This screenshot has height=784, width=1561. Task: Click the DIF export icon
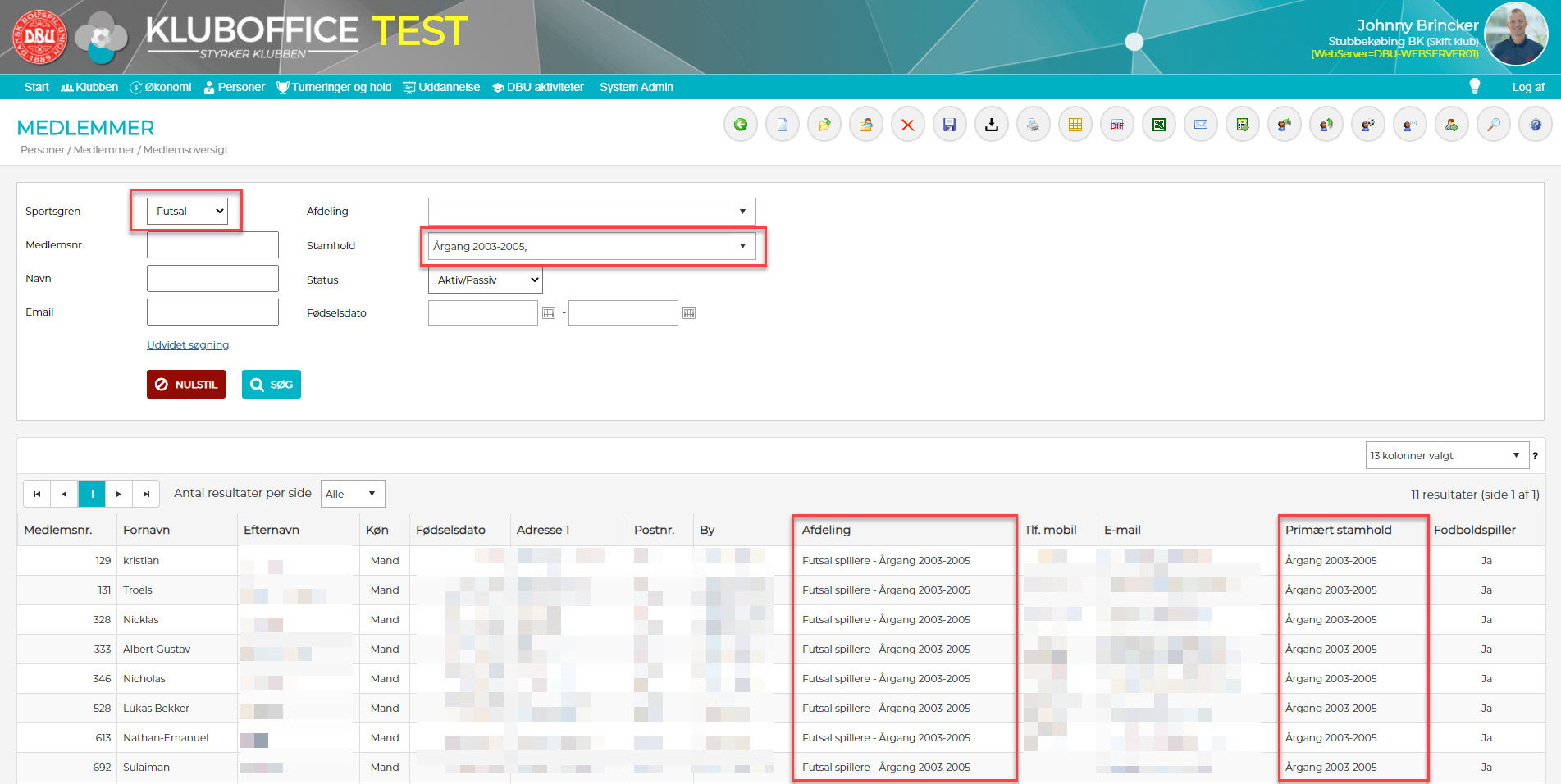pyautogui.click(x=1117, y=125)
